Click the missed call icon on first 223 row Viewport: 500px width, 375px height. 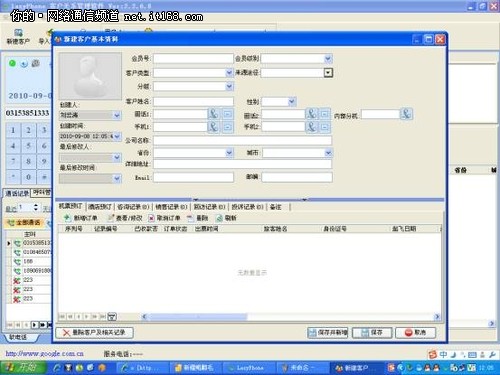17,280
